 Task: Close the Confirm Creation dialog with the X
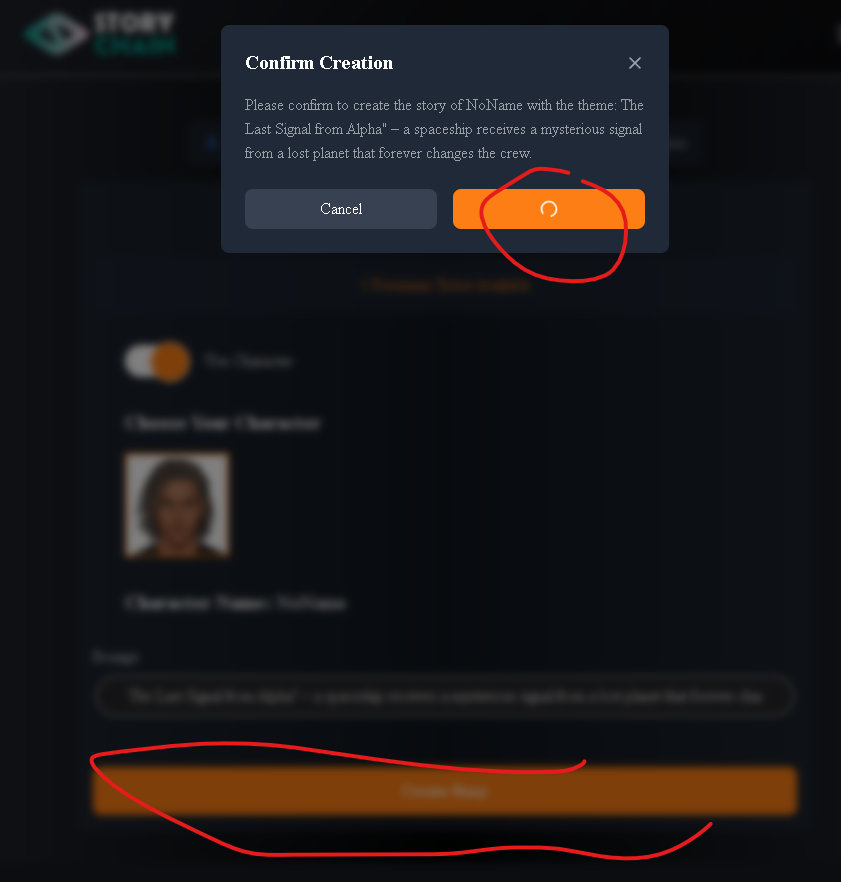635,63
